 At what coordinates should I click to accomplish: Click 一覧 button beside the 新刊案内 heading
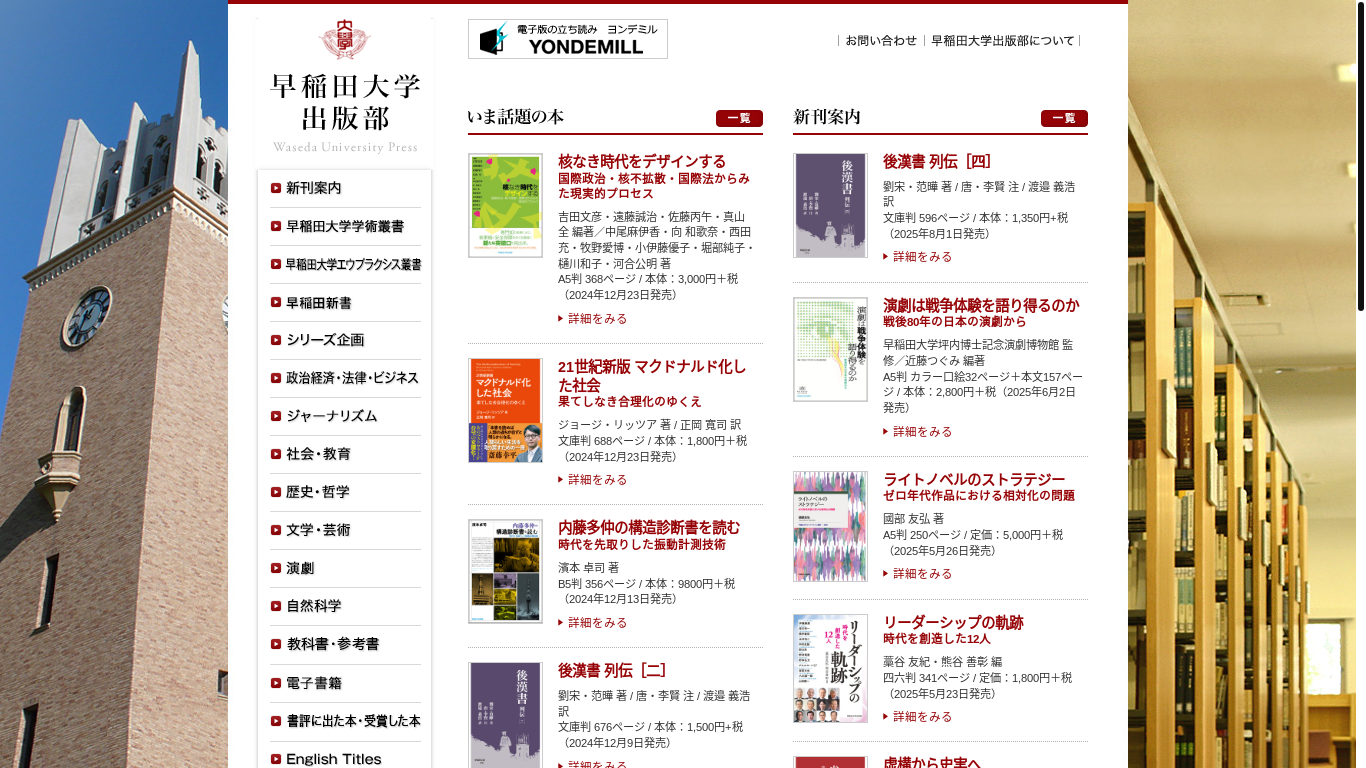(x=1064, y=118)
